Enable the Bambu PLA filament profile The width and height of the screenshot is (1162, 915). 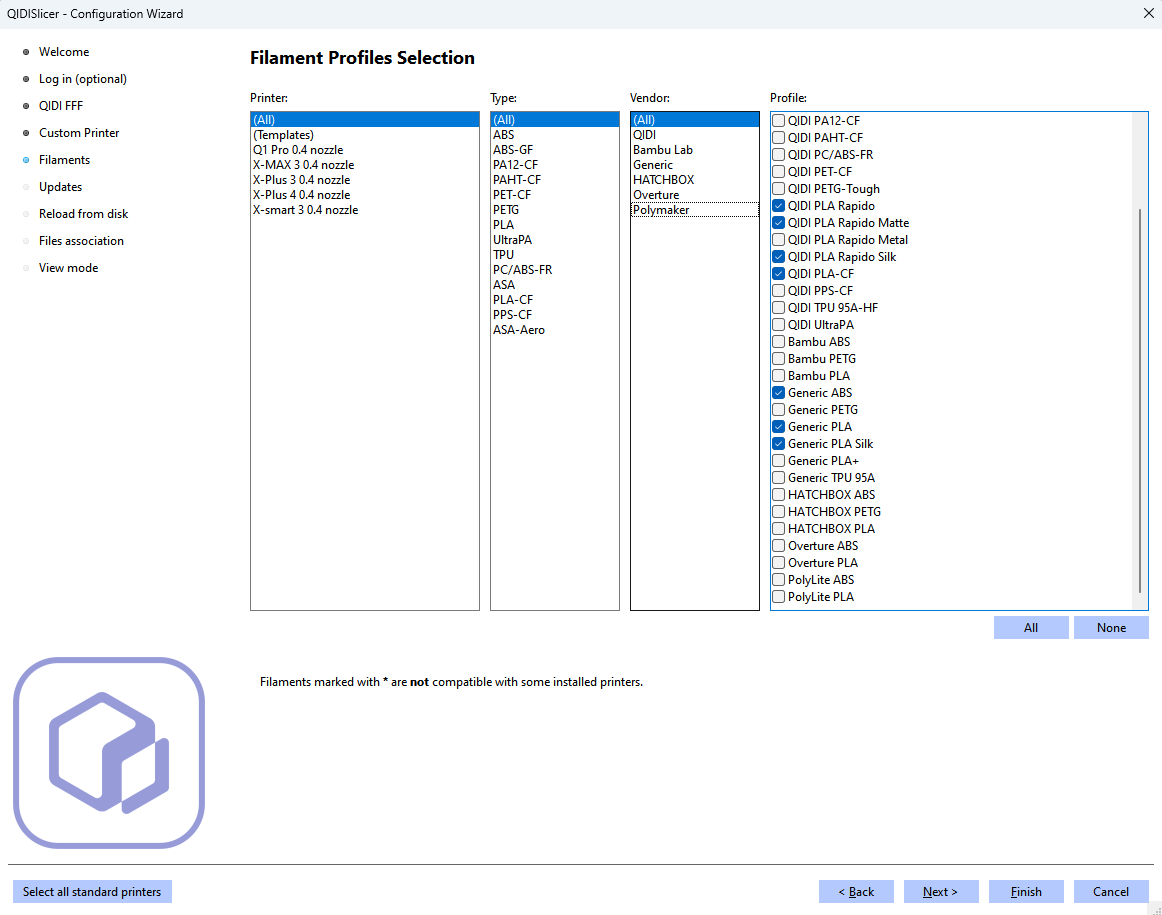779,376
